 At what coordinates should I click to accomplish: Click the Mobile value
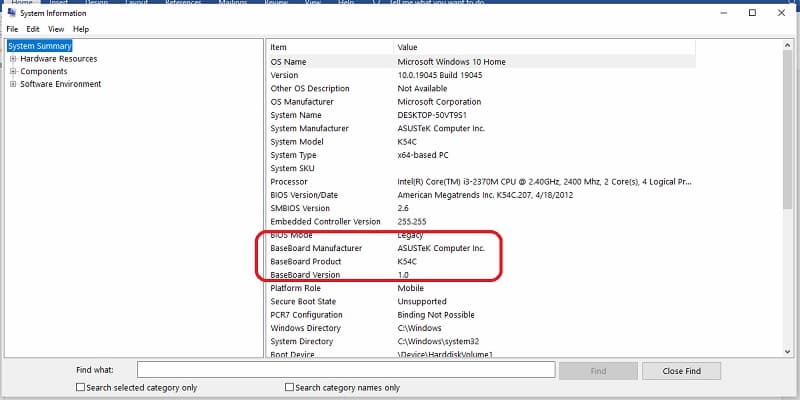[x=410, y=288]
